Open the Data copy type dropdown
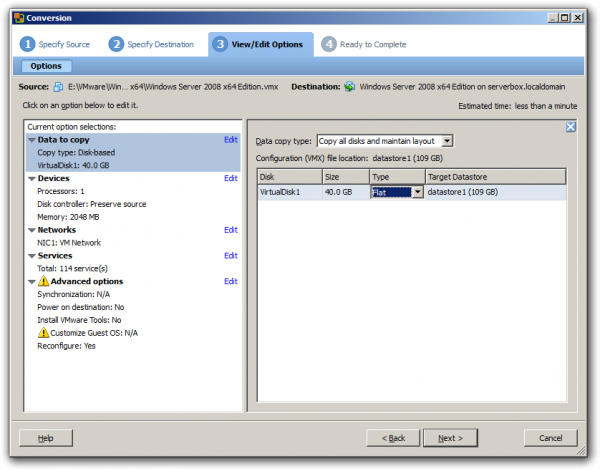The height and width of the screenshot is (471, 600). click(x=447, y=141)
